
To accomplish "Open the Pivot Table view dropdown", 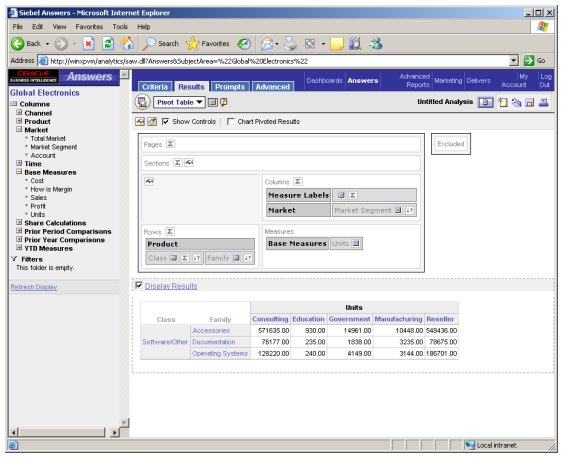I will point(179,102).
